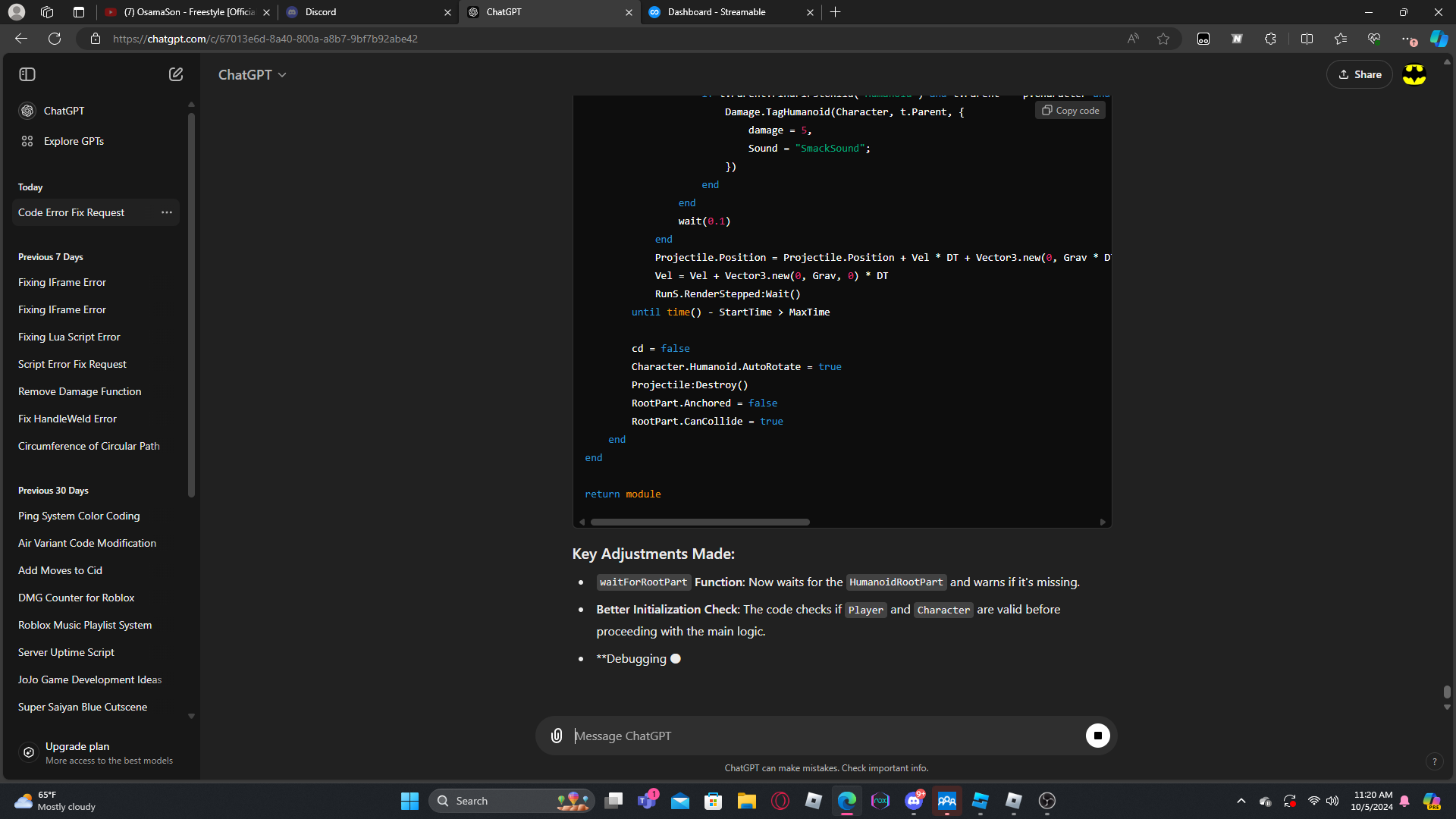Screen dimensions: 1456x819
Task: Click the attach file paperclip icon
Action: pyautogui.click(x=557, y=736)
